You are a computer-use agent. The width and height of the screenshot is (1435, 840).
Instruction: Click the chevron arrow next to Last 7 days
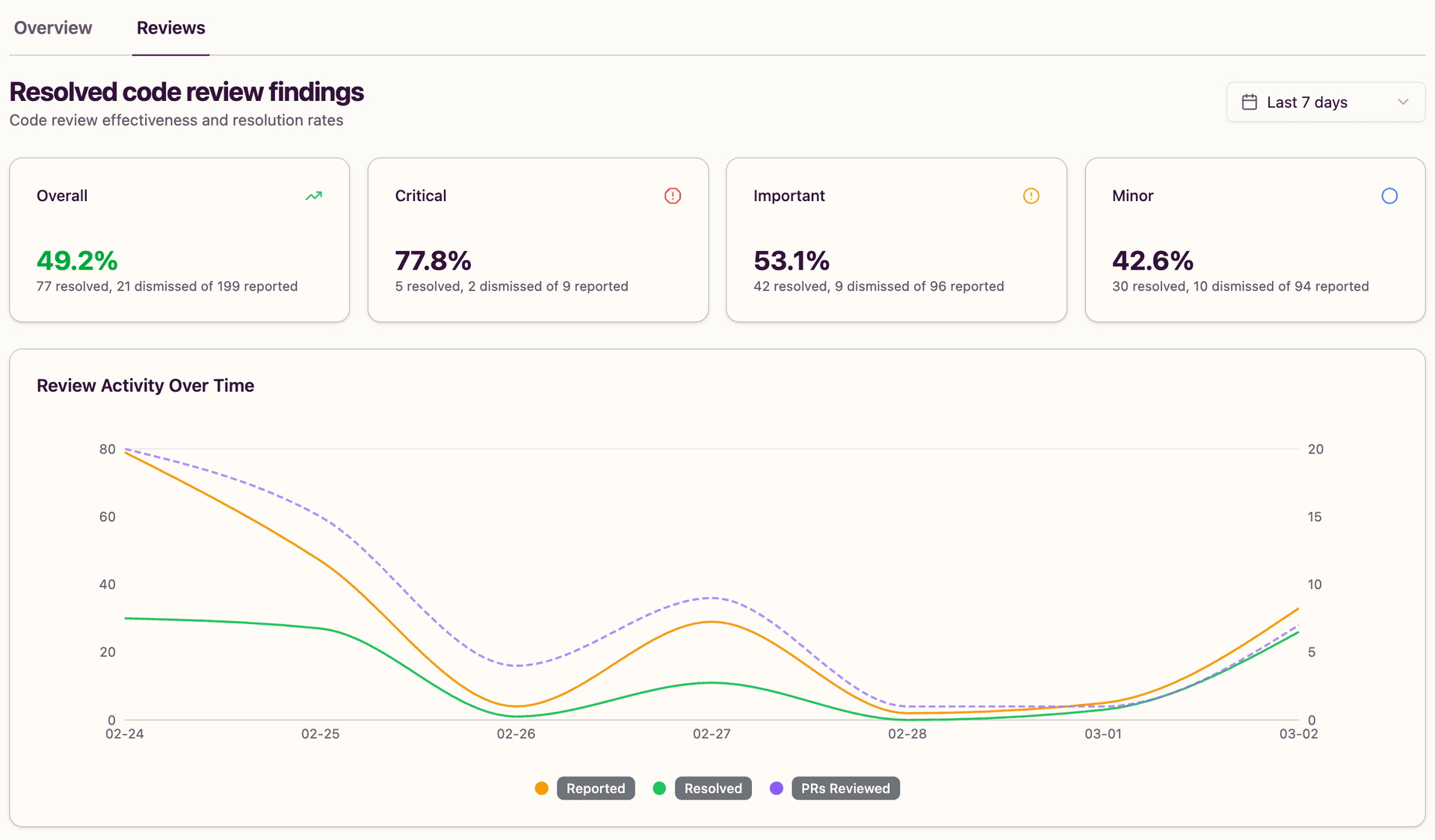click(x=1404, y=102)
